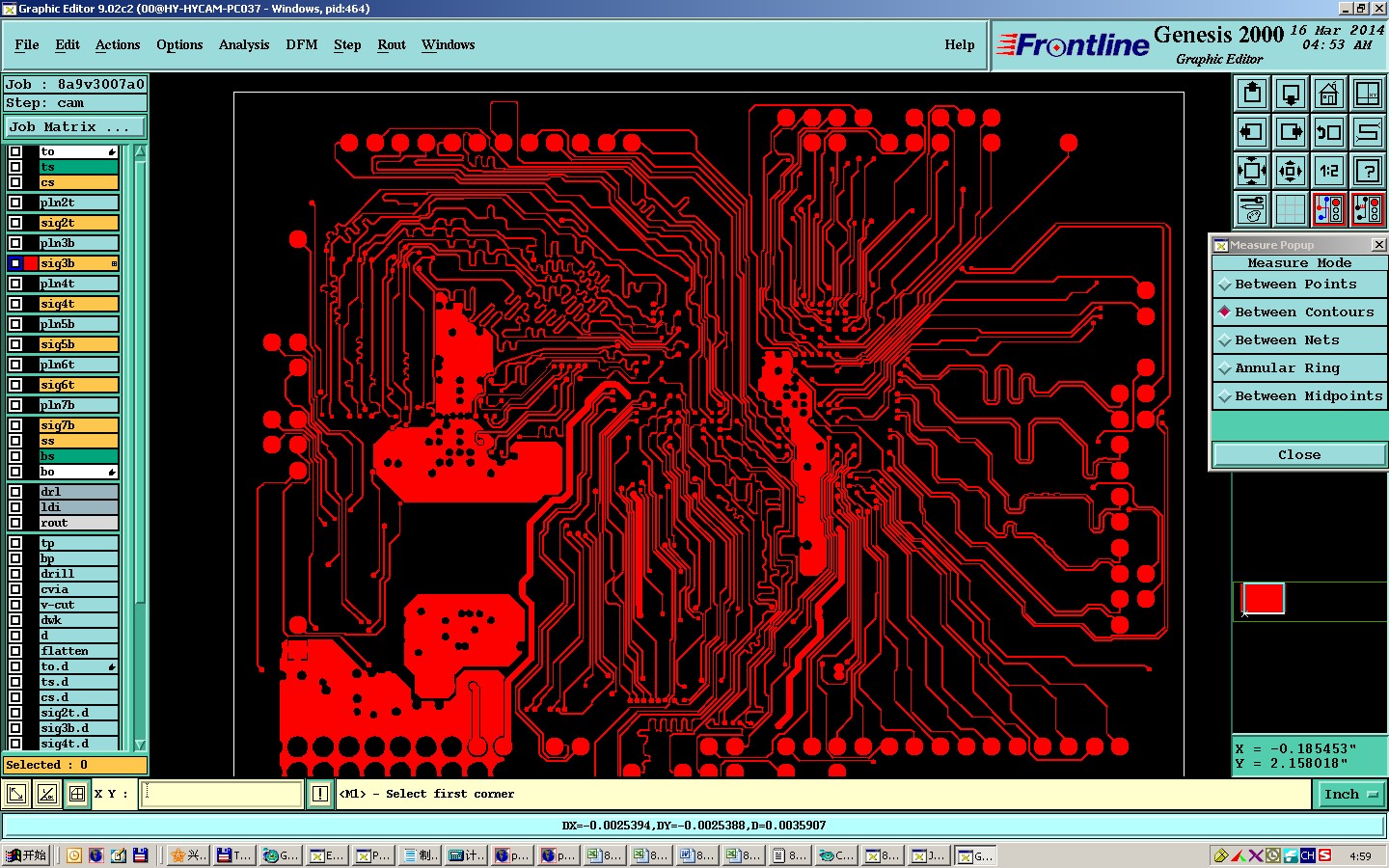Toggle the checkbox for layer sig3b
The width and height of the screenshot is (1389, 868).
coord(15,263)
